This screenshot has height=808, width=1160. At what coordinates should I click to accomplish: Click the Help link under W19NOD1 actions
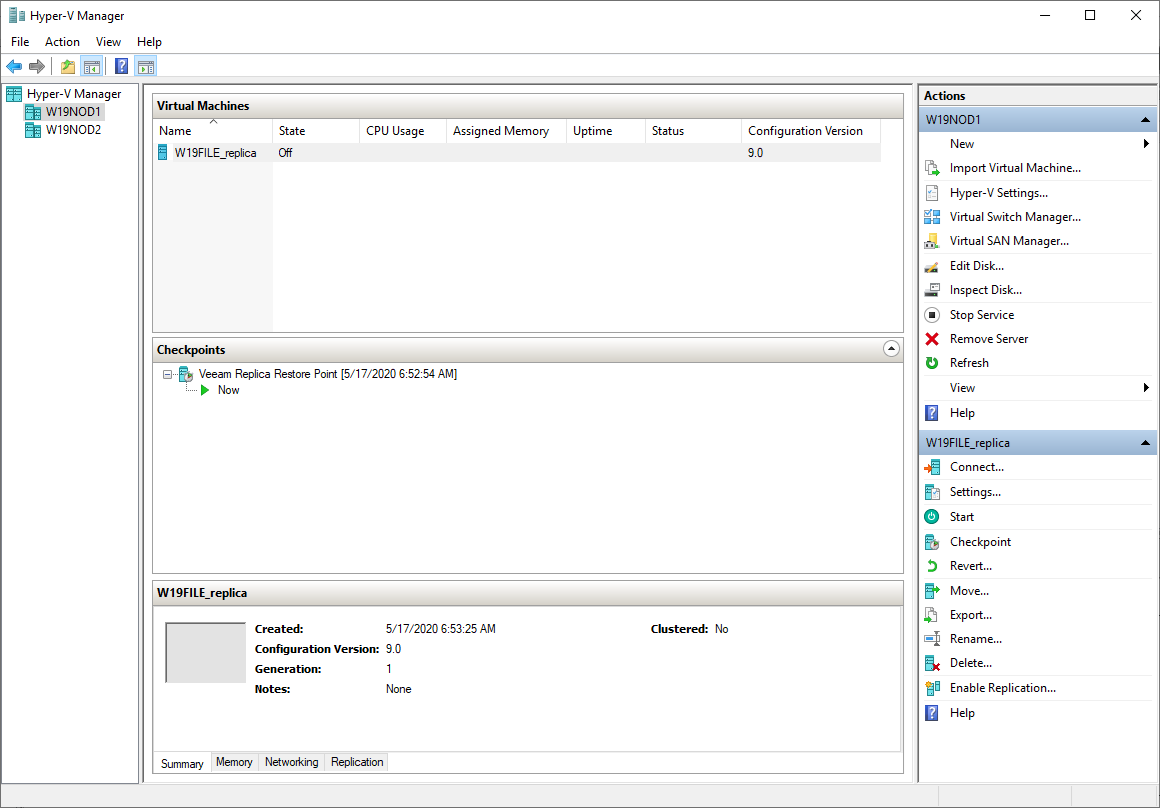[962, 413]
